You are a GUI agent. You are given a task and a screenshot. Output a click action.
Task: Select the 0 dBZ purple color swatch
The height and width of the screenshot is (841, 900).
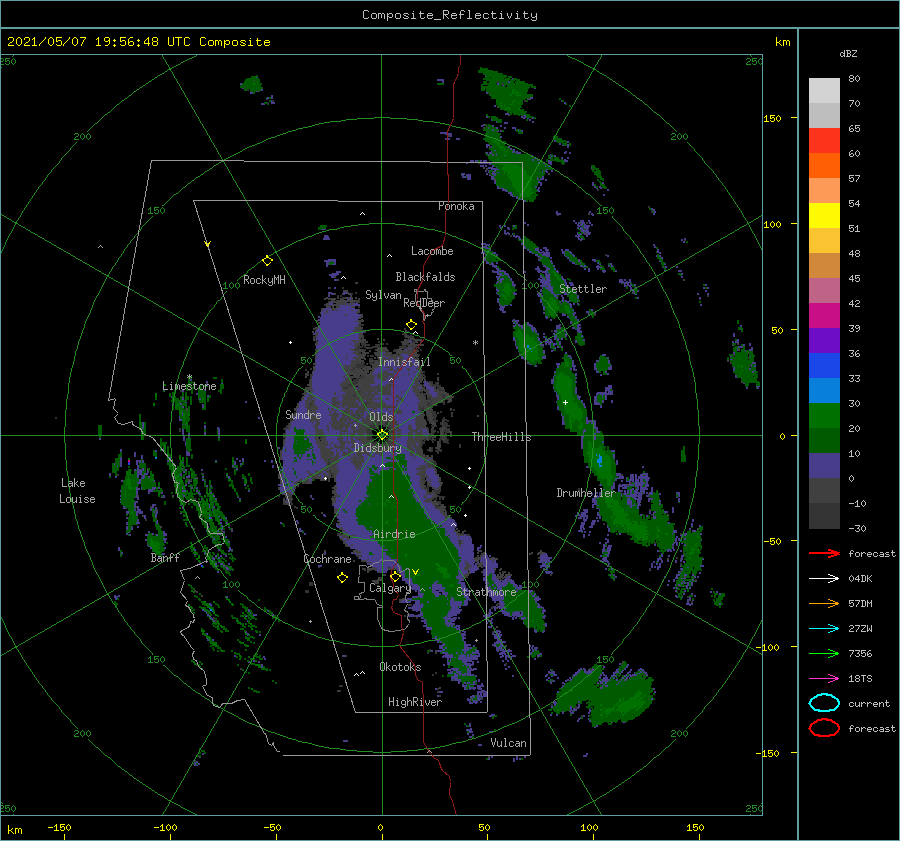point(824,465)
